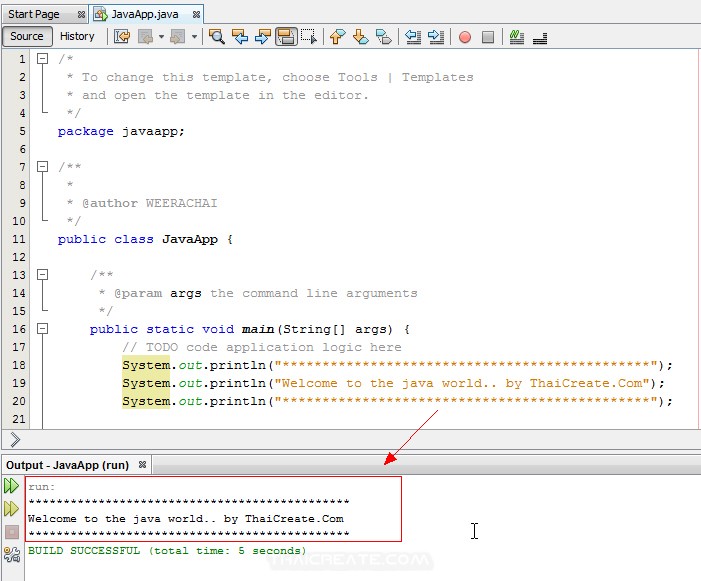This screenshot has width=701, height=581.
Task: Click 'BUILD SUCCESSFUL' output line
Action: pos(167,551)
